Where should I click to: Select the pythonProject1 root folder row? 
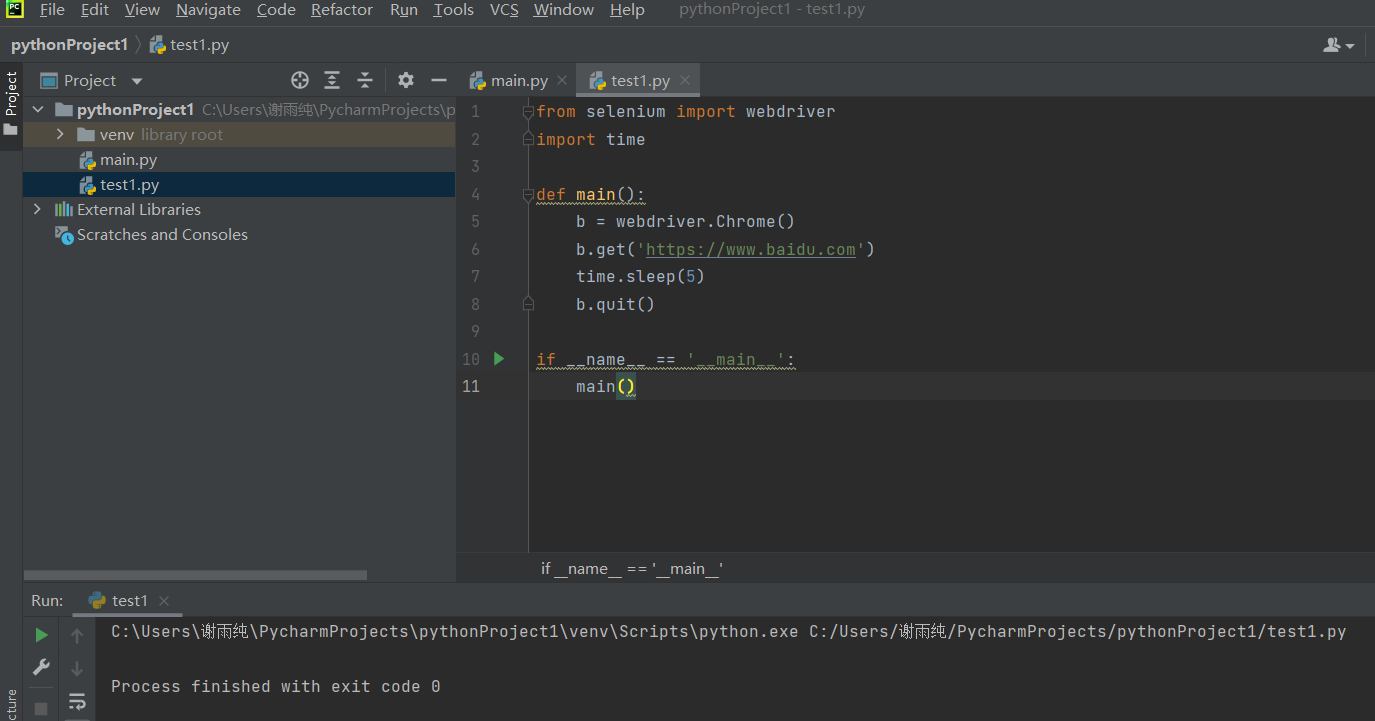pos(239,109)
